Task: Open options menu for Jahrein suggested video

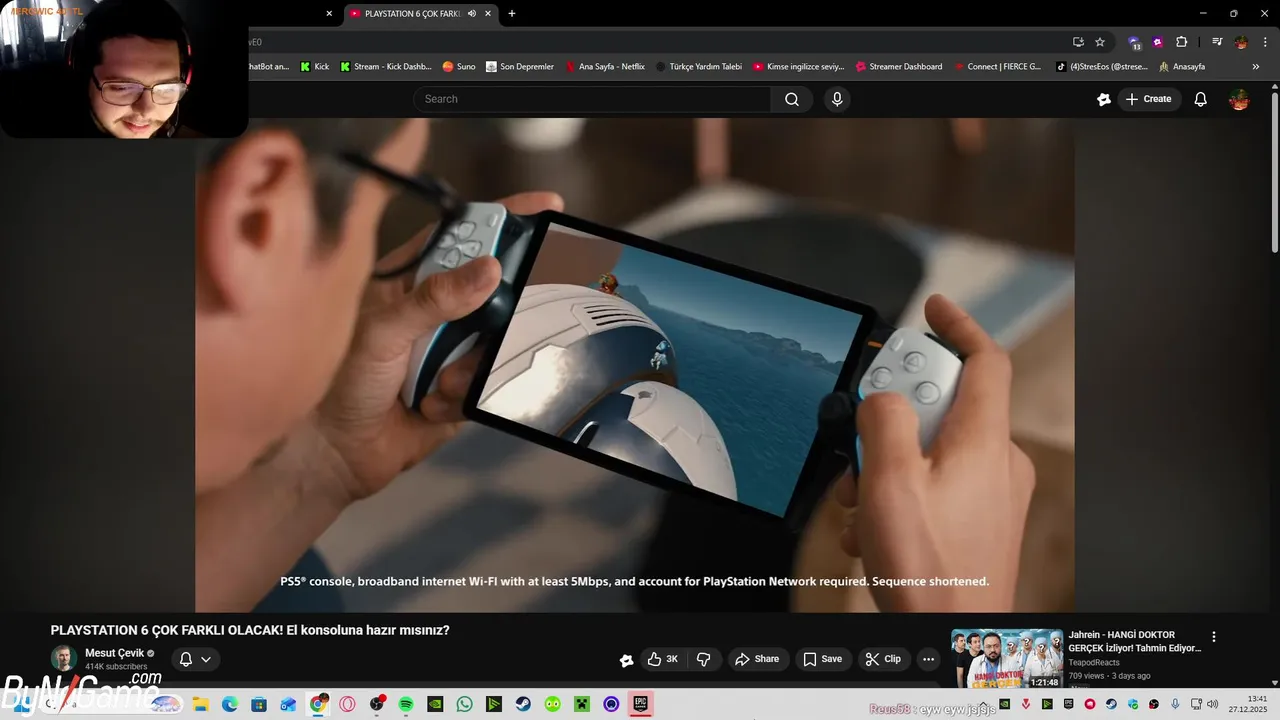Action: coord(1214,637)
